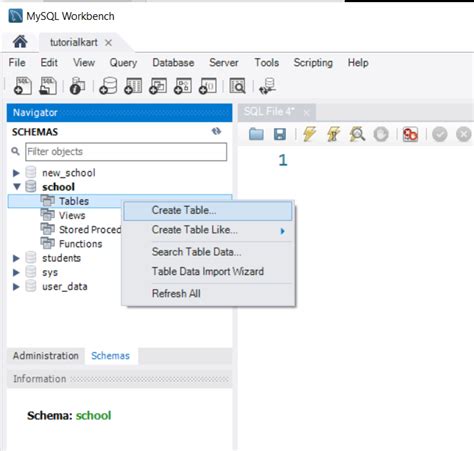The width and height of the screenshot is (474, 451).
Task: Commit the current transaction icon
Action: point(440,135)
